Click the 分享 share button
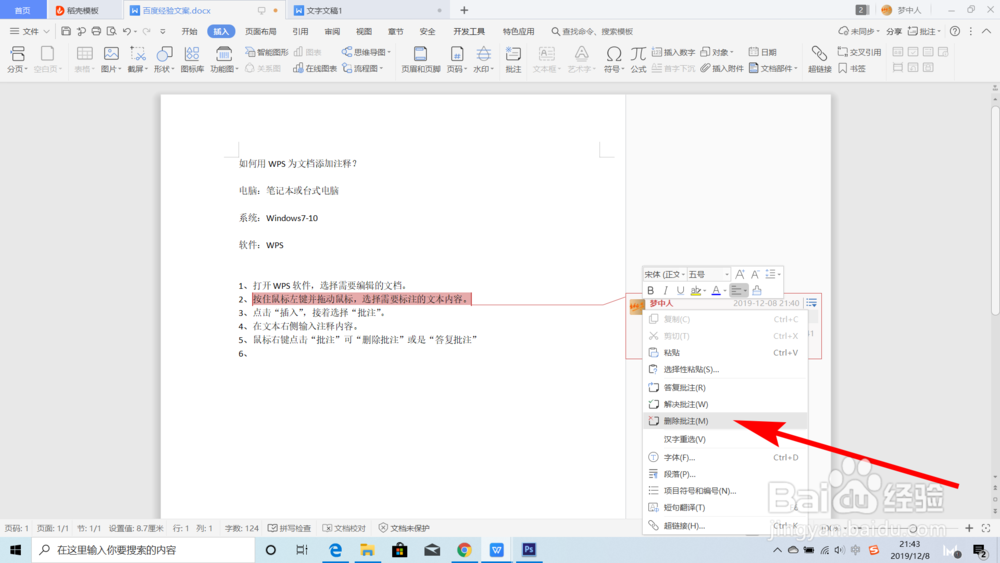 point(893,31)
